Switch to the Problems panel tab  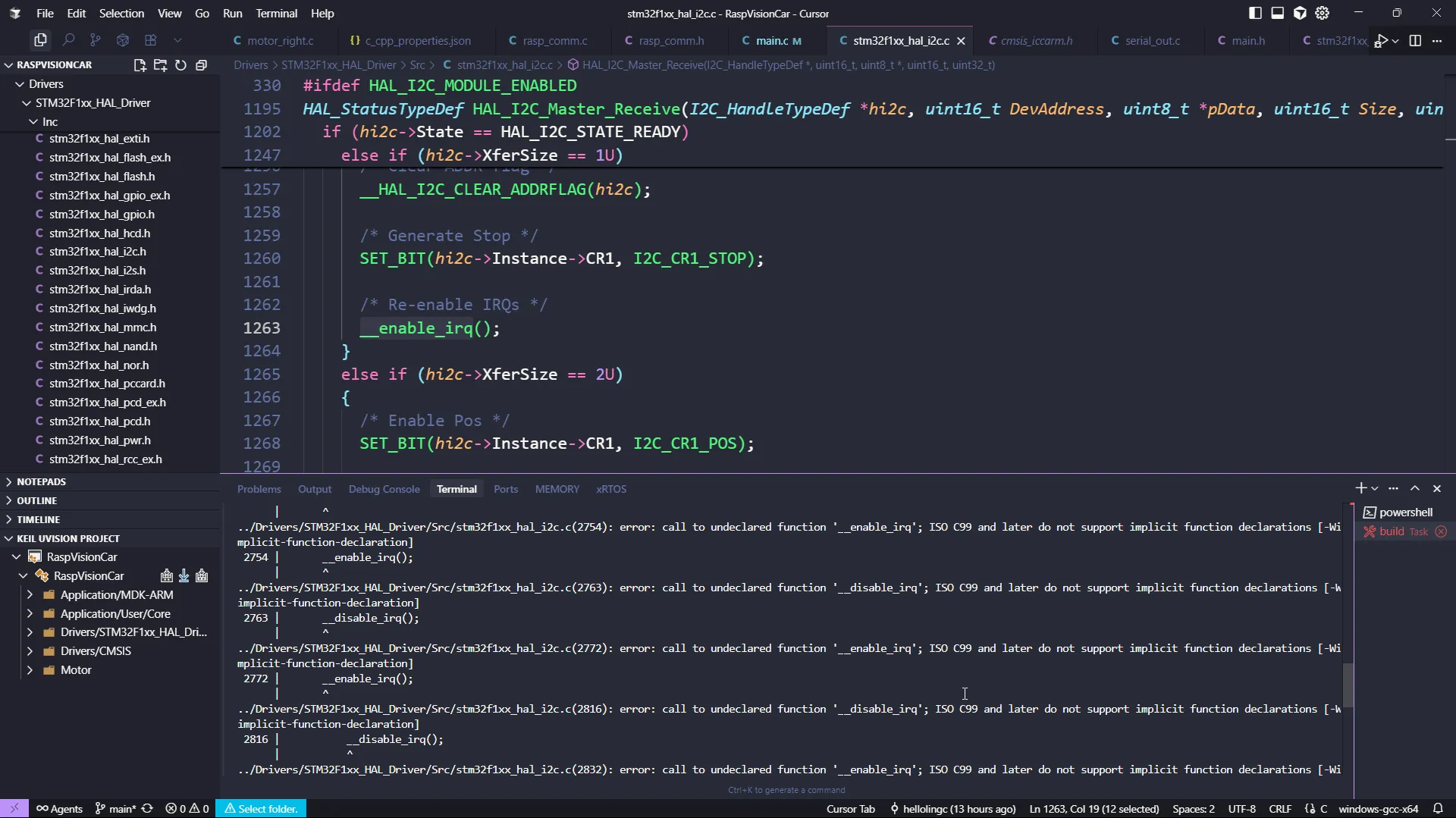[x=259, y=490]
